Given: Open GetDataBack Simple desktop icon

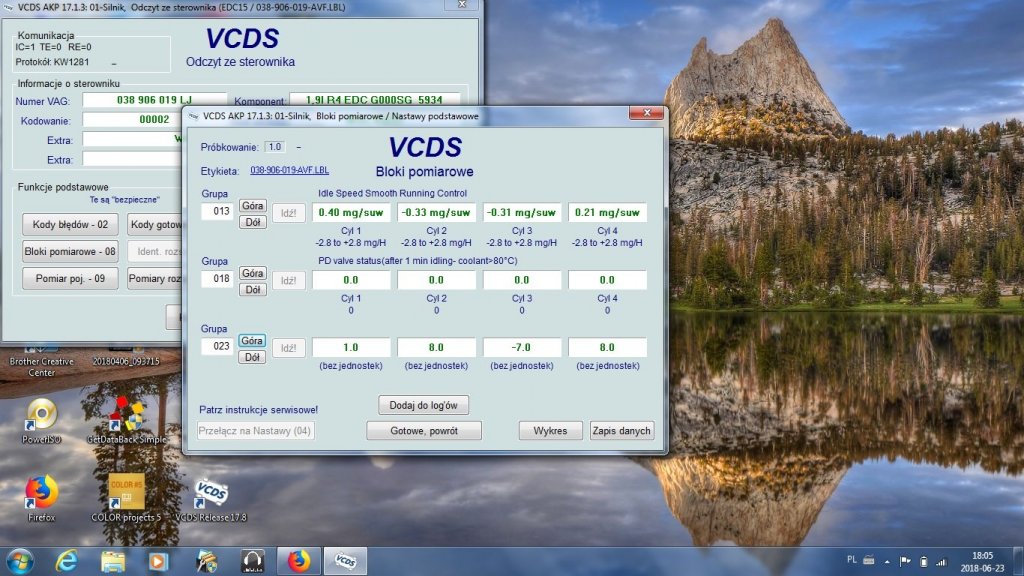Looking at the screenshot, I should [x=126, y=421].
